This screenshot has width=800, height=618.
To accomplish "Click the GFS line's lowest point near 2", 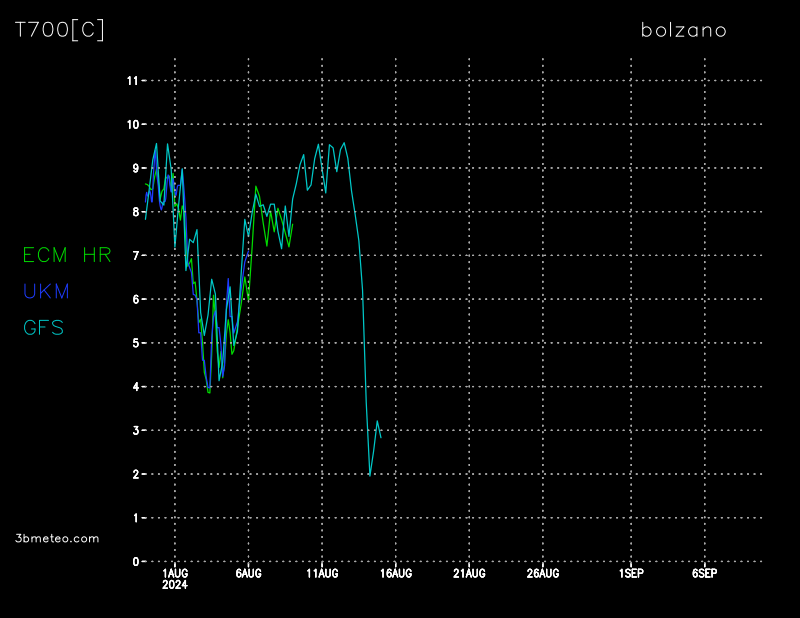I will point(370,474).
